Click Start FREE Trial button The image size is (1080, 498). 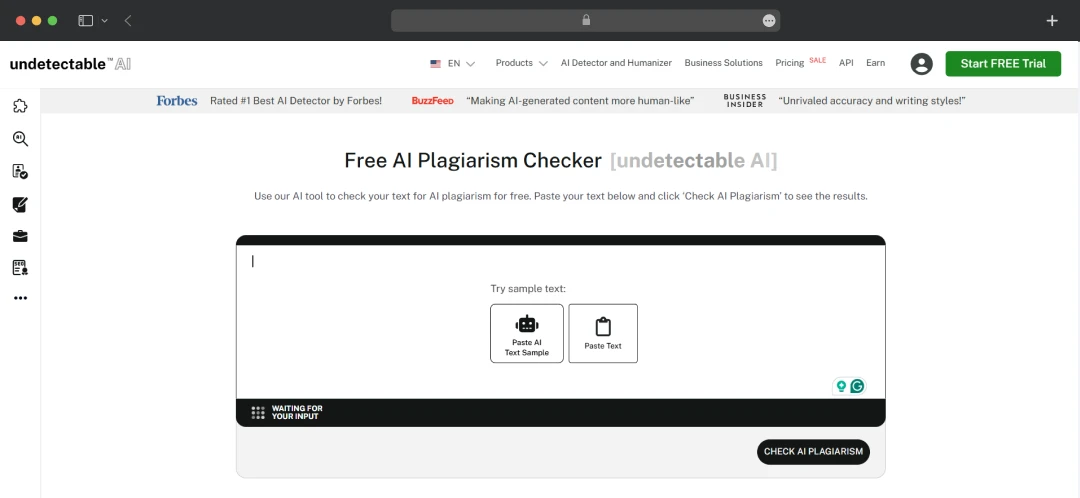[1003, 63]
